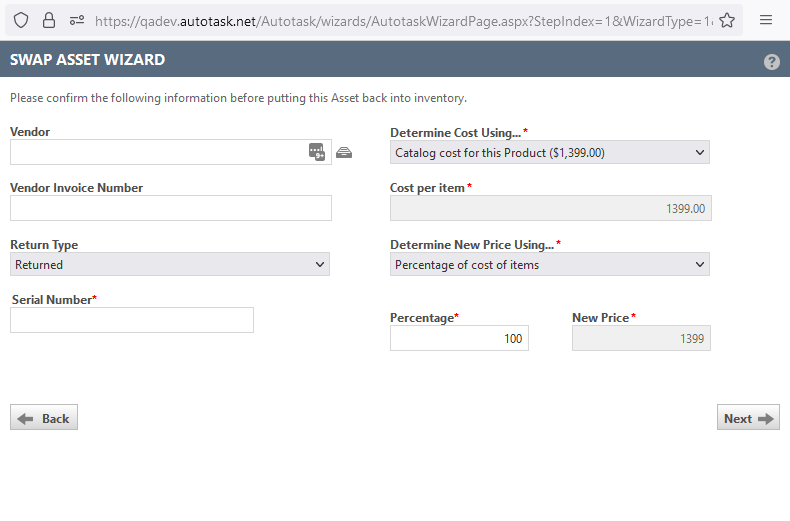Click the Serial Number input box
This screenshot has width=790, height=521.
coord(132,320)
